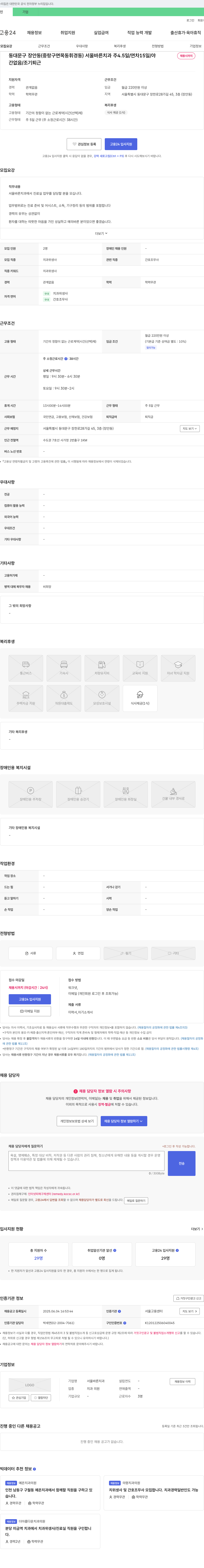Switch to the 근무조건 section tab
The width and height of the screenshot is (204, 1568).
point(44,46)
